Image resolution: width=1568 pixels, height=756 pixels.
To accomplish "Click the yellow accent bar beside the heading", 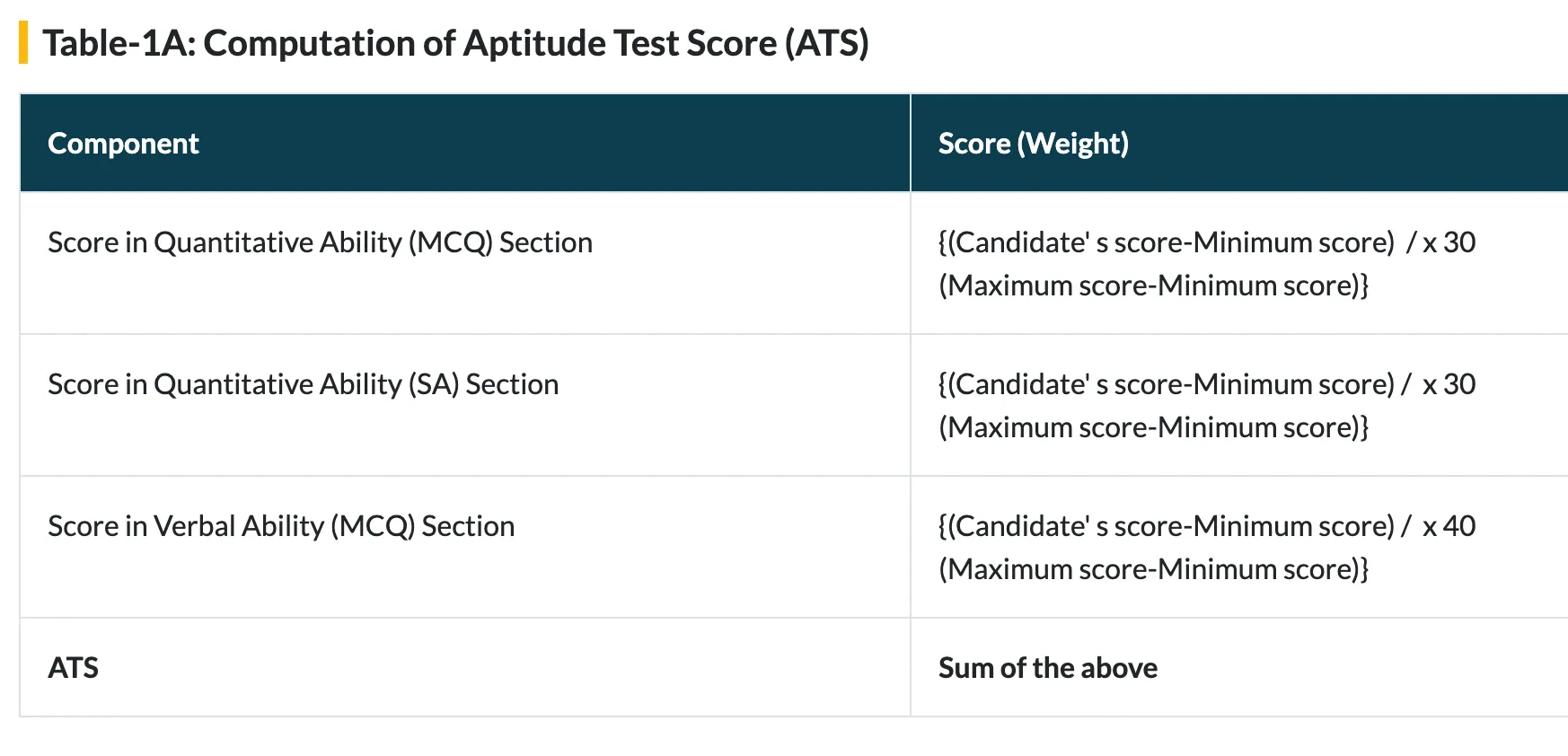I will point(23,43).
